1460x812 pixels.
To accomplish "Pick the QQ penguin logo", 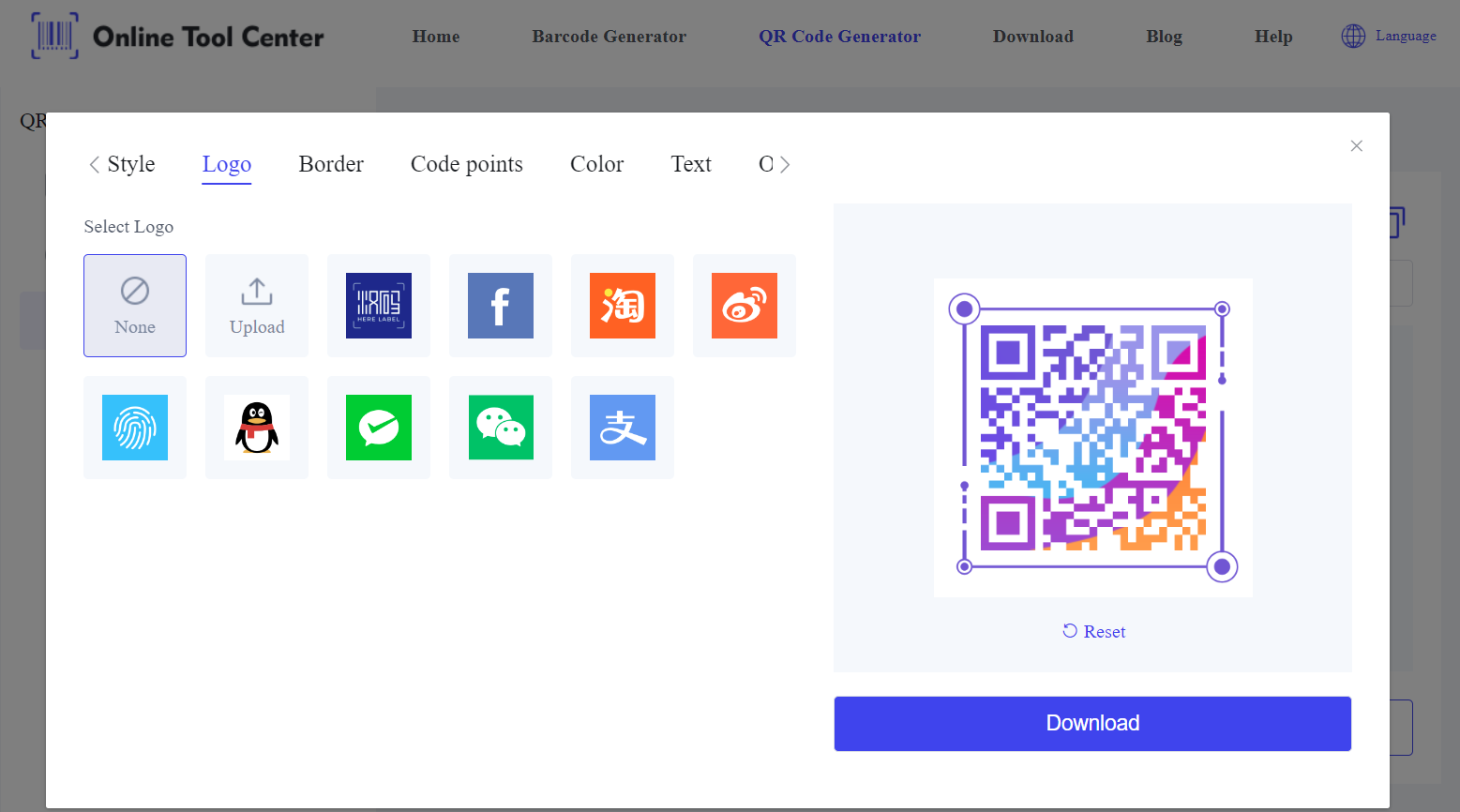I will [257, 428].
